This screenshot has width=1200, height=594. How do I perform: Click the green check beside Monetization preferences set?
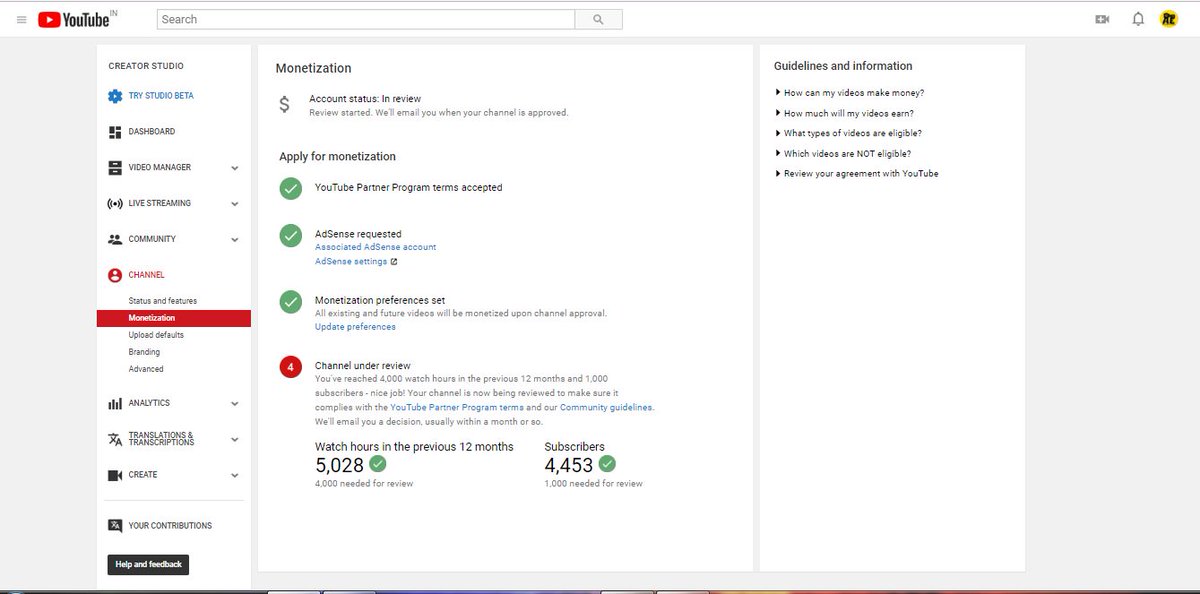click(291, 301)
